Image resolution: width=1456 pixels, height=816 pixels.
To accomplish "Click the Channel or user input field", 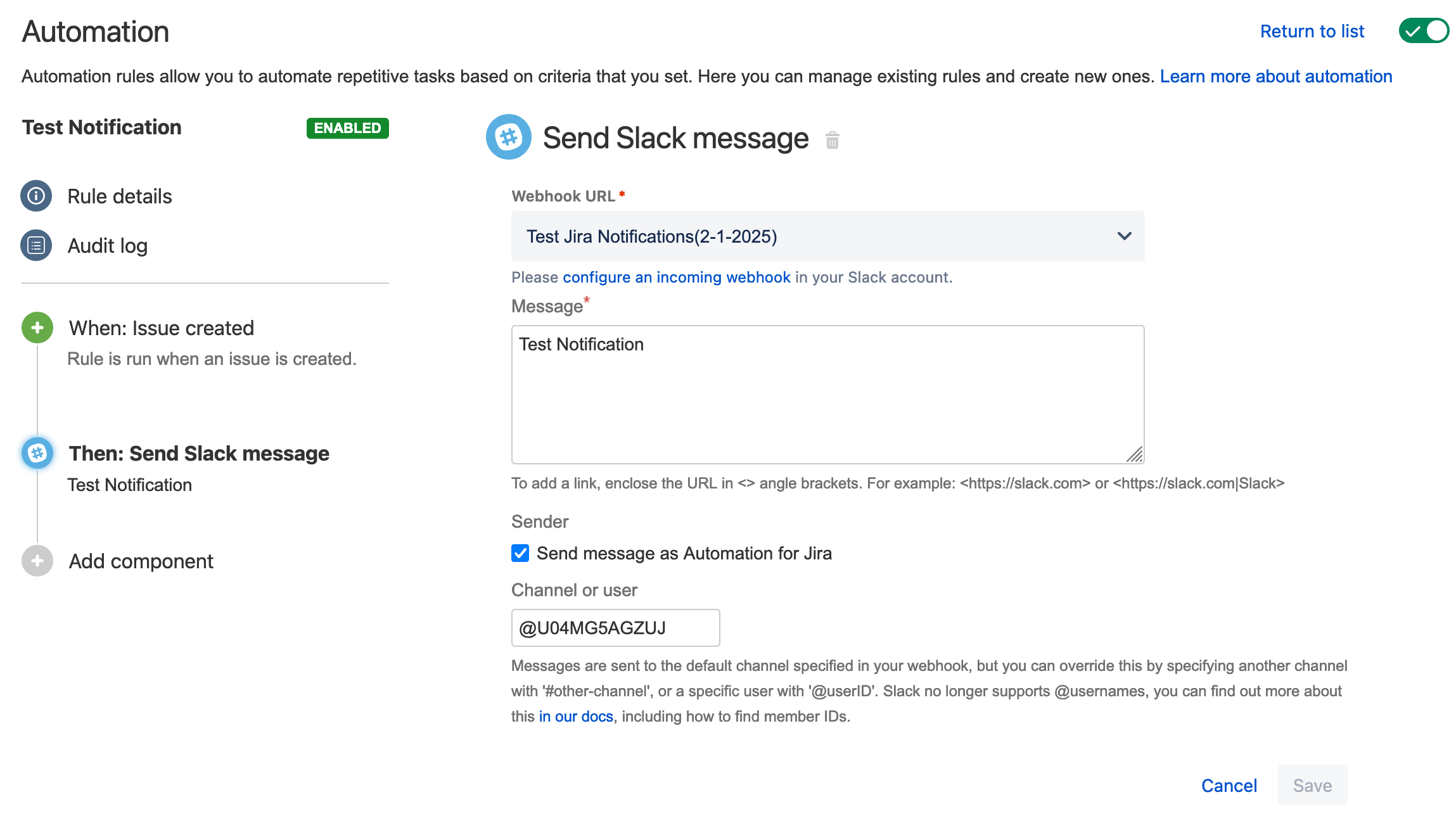I will (615, 628).
